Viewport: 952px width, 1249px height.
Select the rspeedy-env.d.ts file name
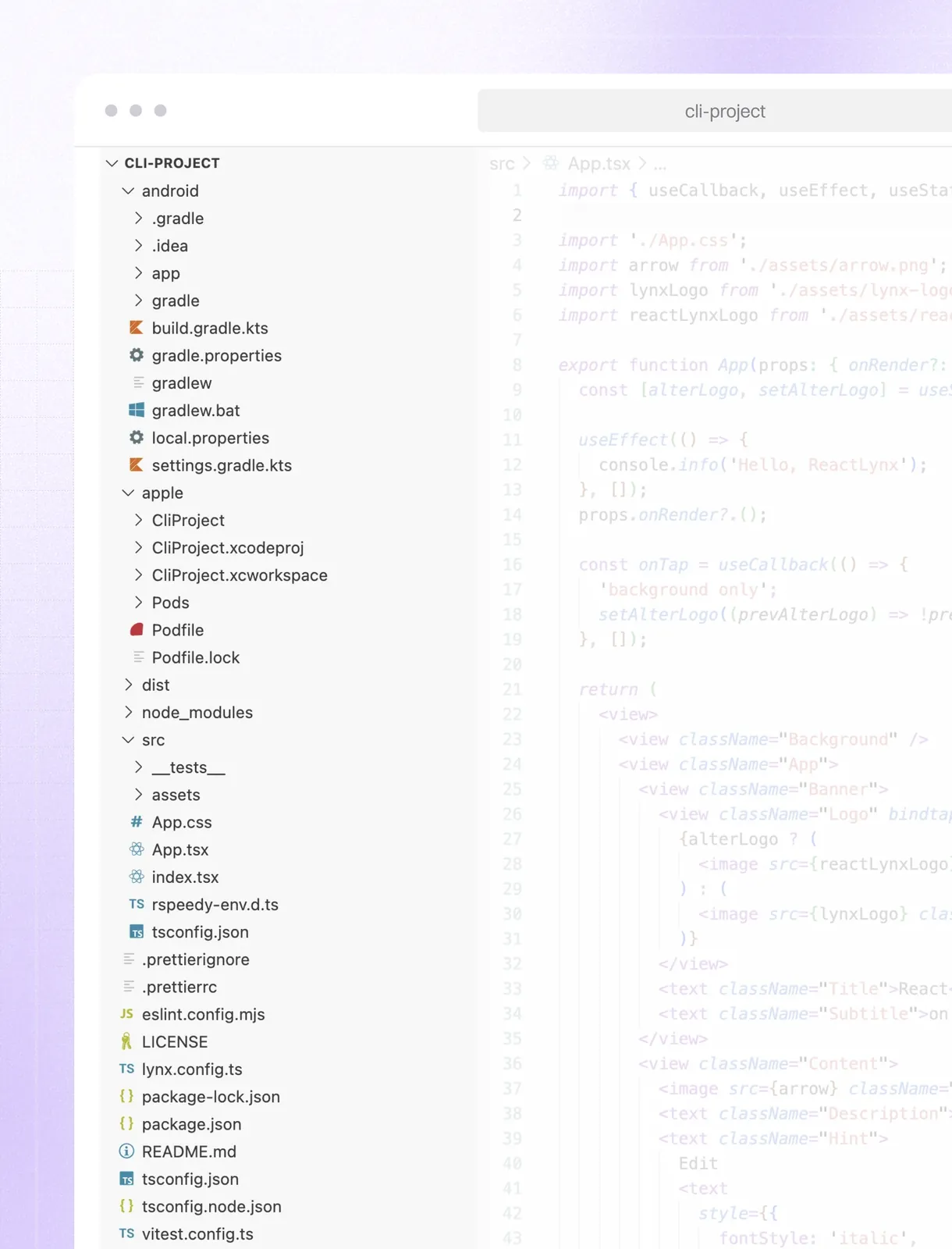pos(215,904)
